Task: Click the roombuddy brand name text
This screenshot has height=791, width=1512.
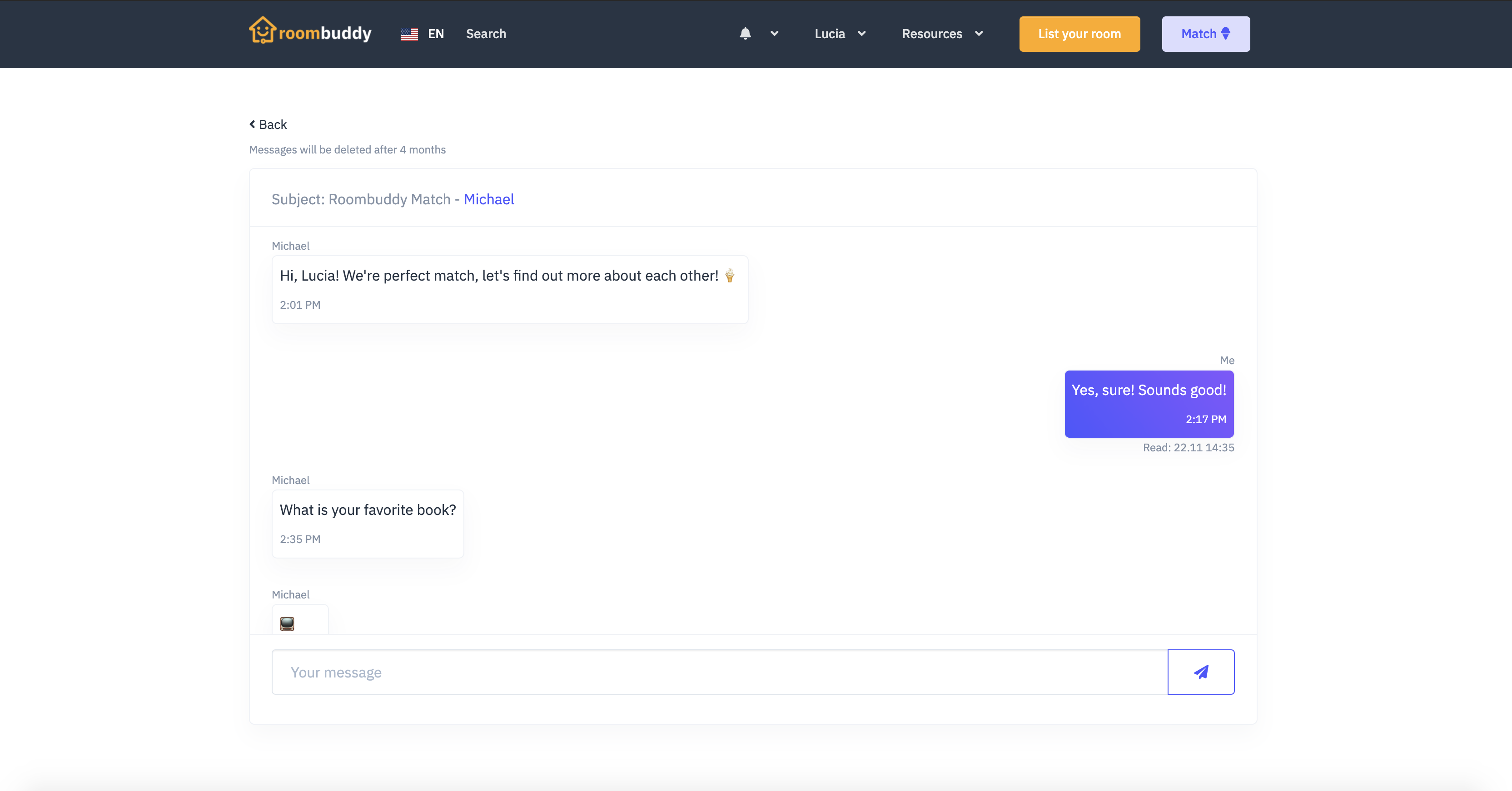Action: coord(324,34)
